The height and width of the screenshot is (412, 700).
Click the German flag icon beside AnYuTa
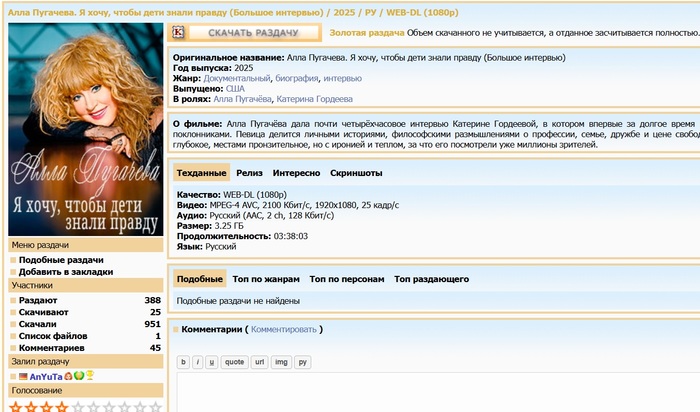click(x=22, y=376)
